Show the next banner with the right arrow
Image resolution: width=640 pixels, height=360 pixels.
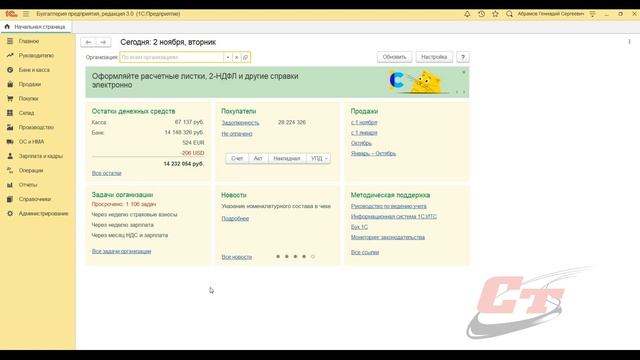pos(464,92)
